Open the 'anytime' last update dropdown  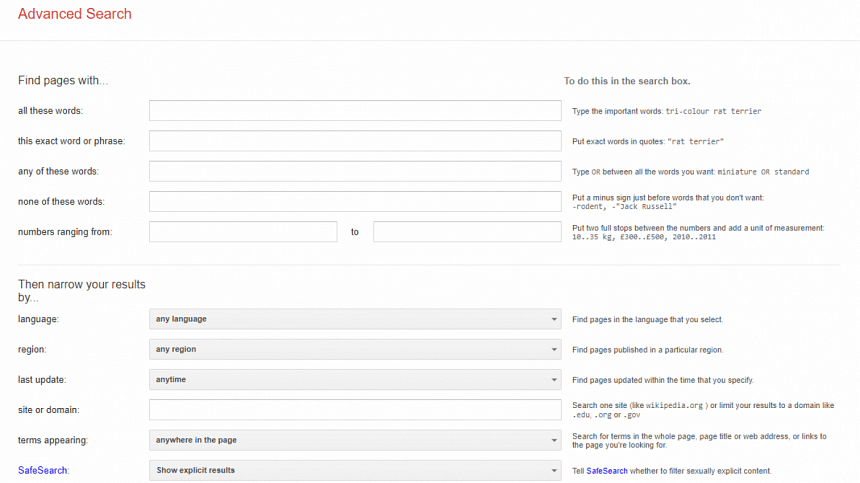pos(355,379)
